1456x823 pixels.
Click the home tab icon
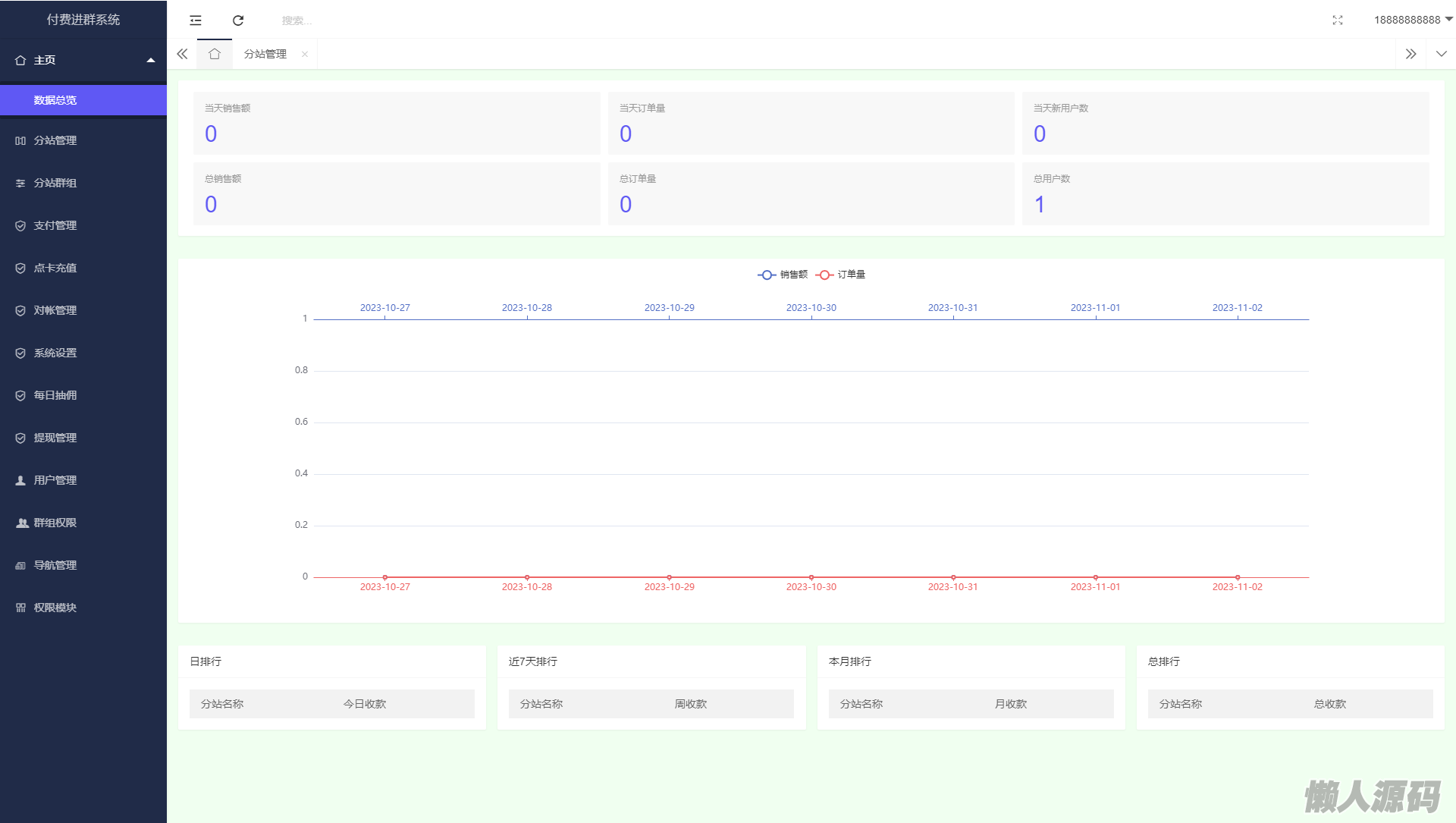tap(215, 54)
